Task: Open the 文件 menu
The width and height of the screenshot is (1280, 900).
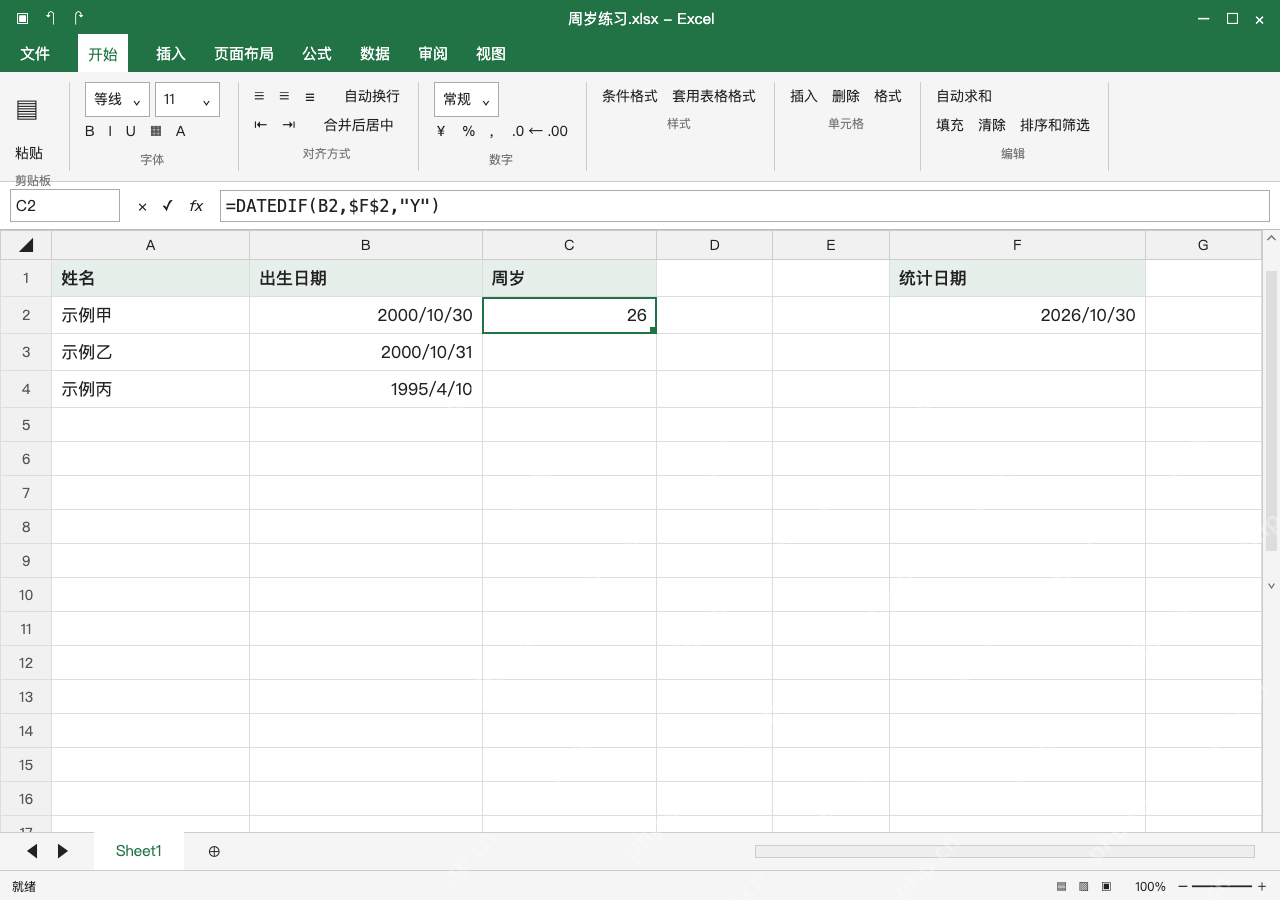Action: coord(35,54)
